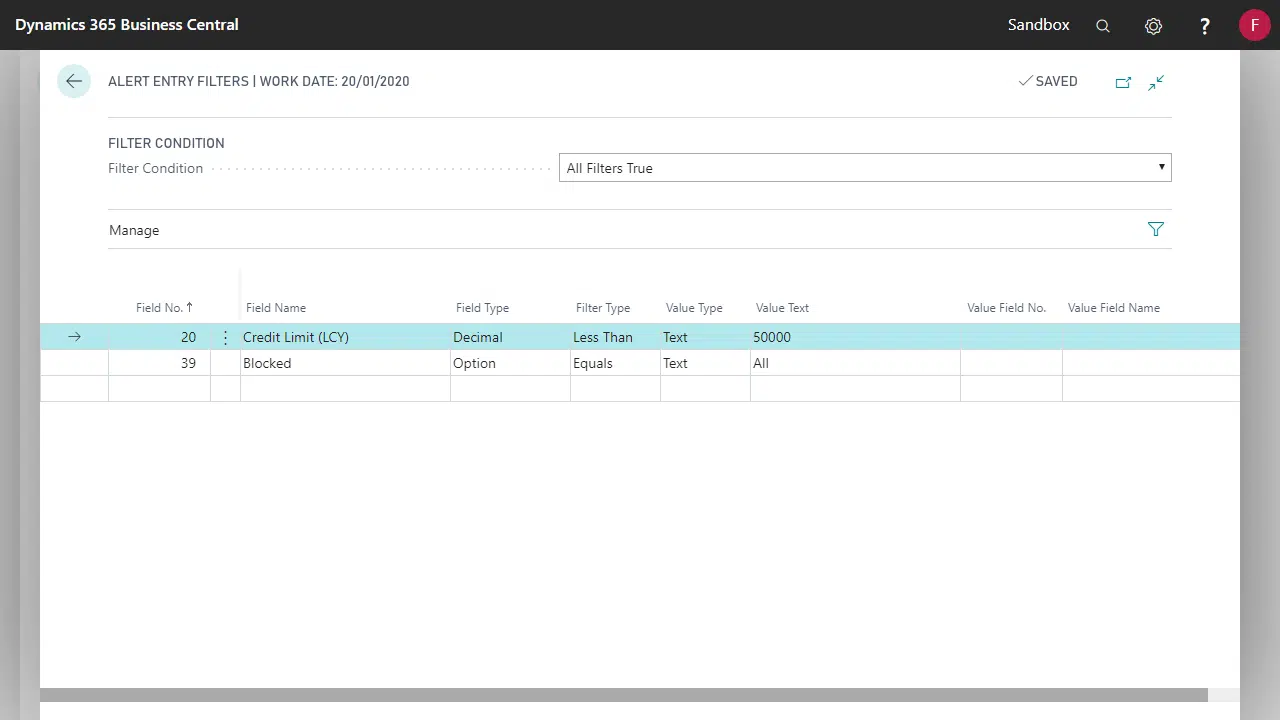This screenshot has width=1280, height=720.
Task: Open the Manage menu
Action: coord(134,230)
